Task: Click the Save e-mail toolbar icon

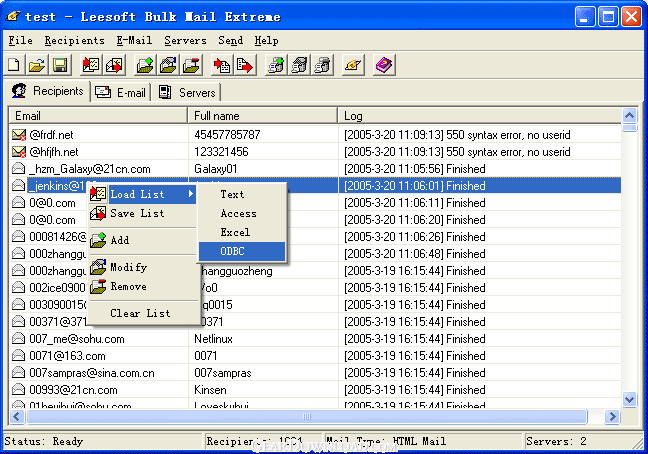Action: pos(245,65)
